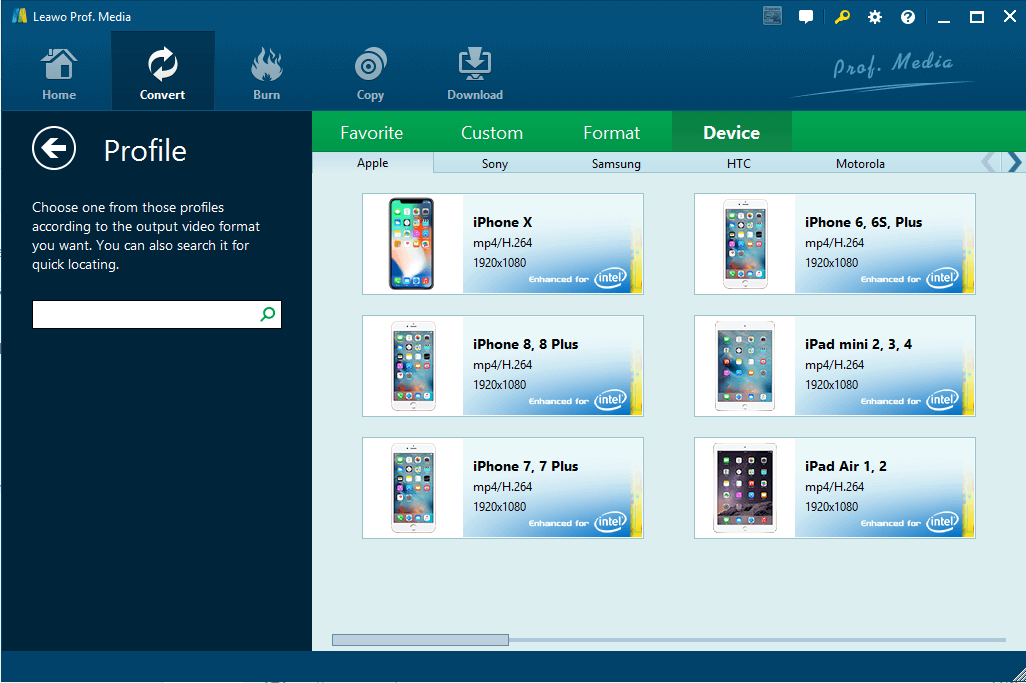Screen dimensions: 1026x683
Task: Click the iPhone 8, 8 Plus device image
Action: (413, 366)
